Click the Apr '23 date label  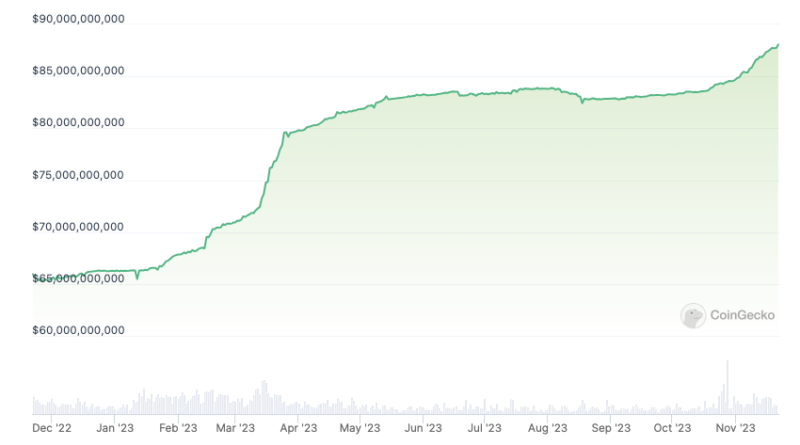click(299, 427)
